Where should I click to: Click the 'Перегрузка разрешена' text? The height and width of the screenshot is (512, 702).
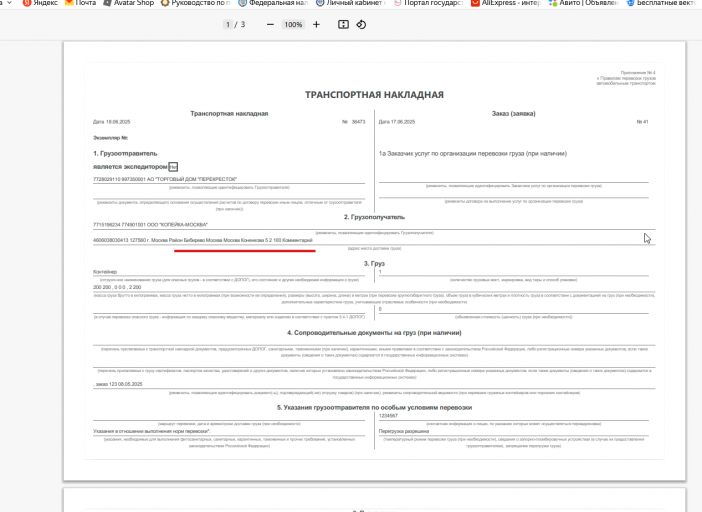(x=404, y=431)
